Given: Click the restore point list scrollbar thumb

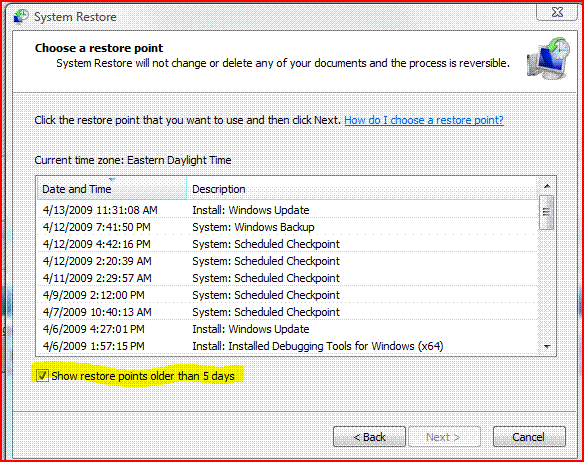Looking at the screenshot, I should click(546, 212).
